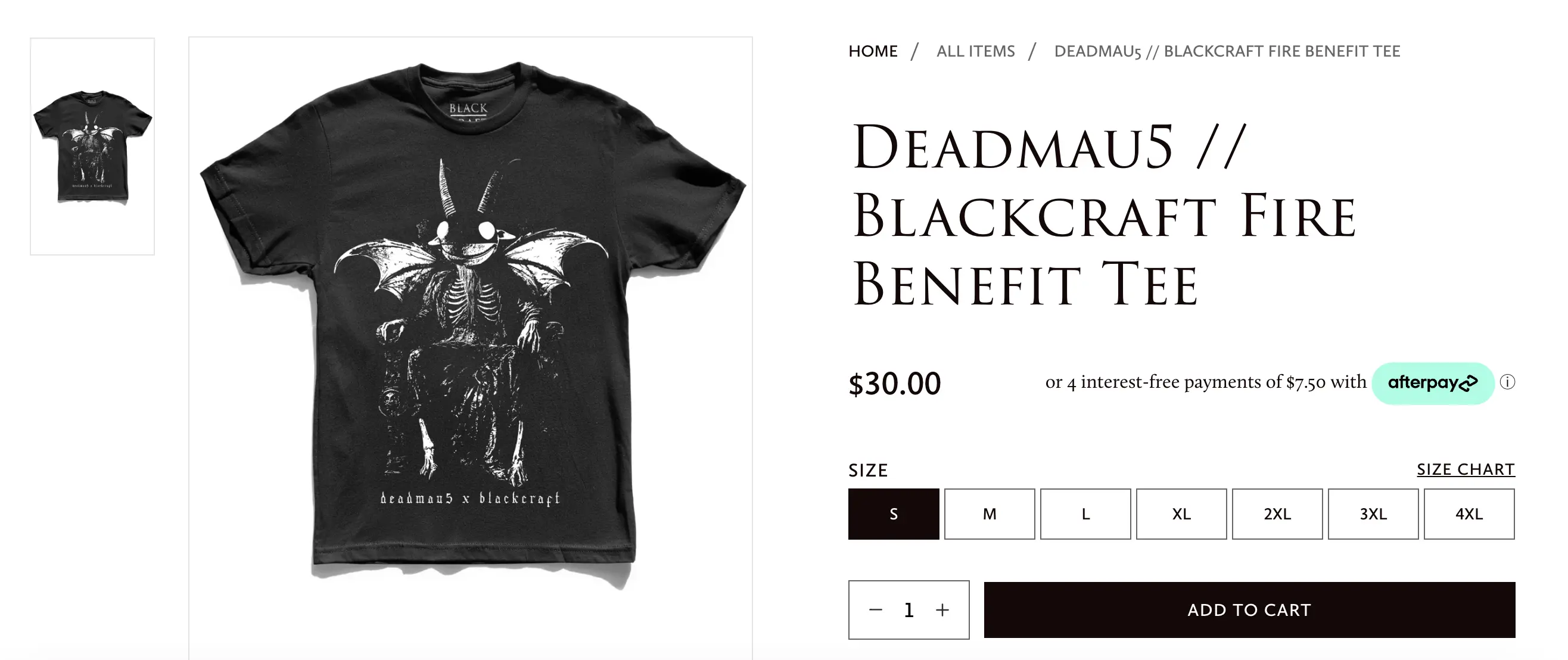Click the Deadmau5 Blackcraft product title

tap(1105, 216)
